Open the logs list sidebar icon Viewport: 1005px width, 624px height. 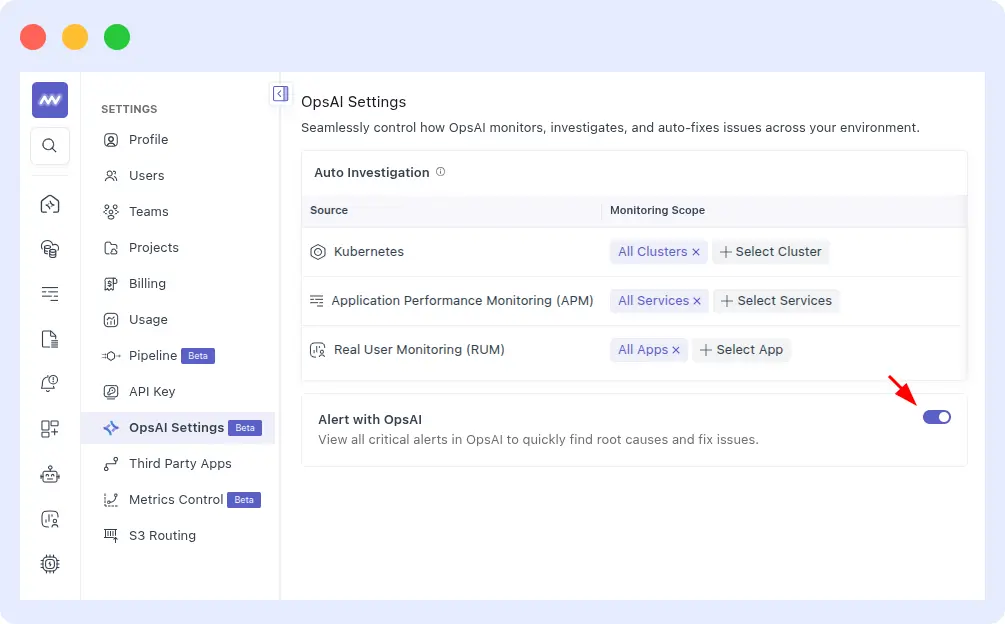(50, 293)
